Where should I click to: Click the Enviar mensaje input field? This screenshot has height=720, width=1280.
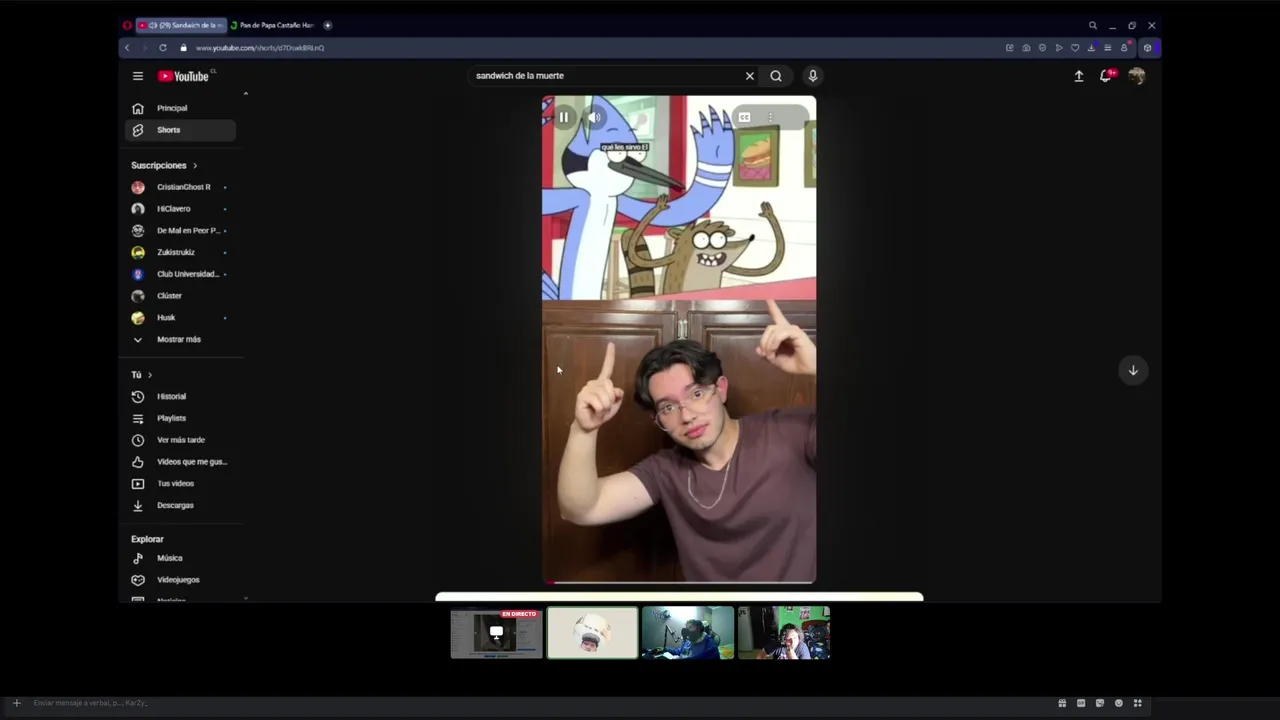(540, 703)
